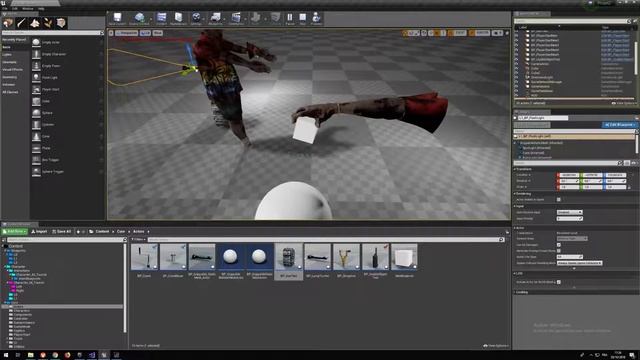Open the Spawn Collision Handling Method dropdown
This screenshot has height=360, width=640.
click(x=579, y=263)
